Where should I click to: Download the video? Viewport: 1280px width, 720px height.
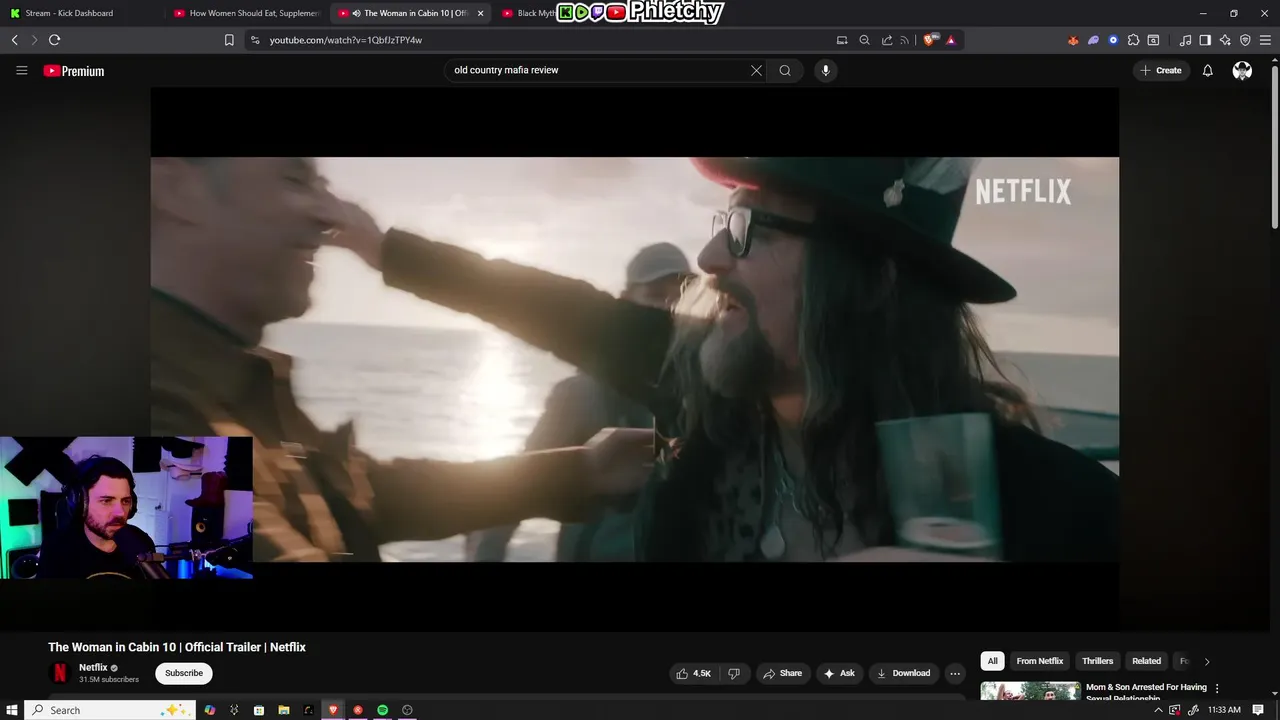(x=903, y=673)
